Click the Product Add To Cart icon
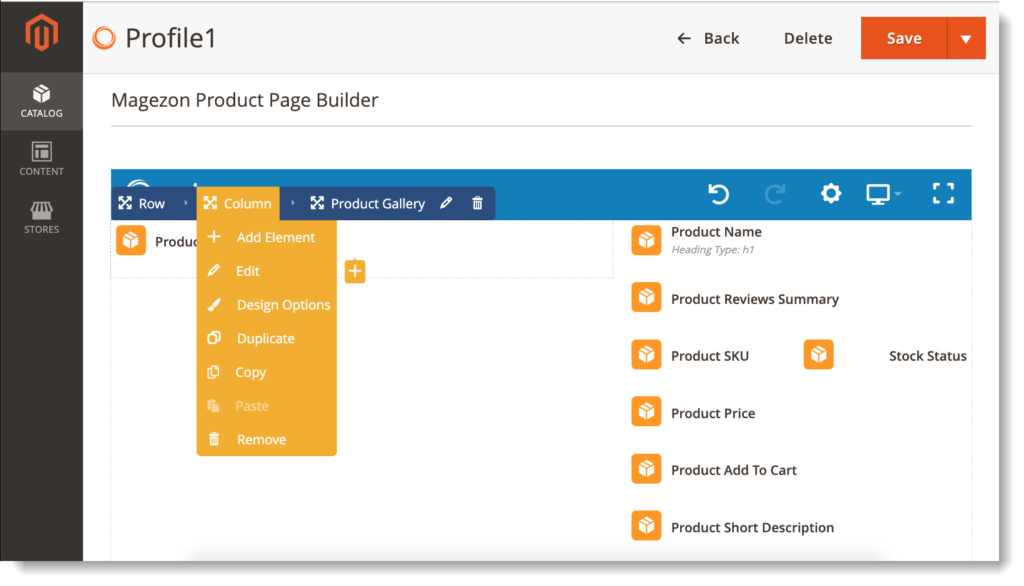 pyautogui.click(x=646, y=469)
